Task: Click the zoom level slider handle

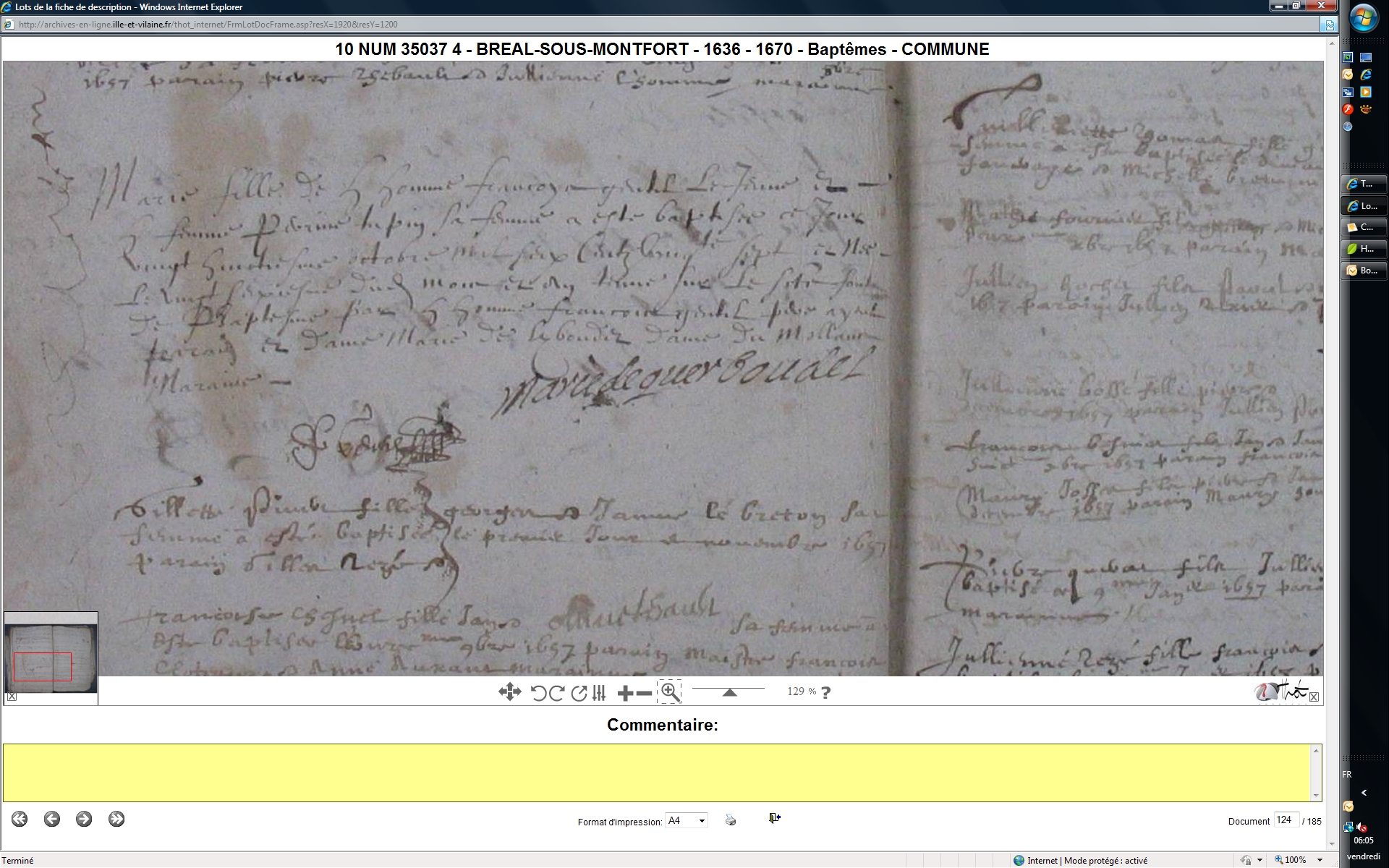Action: 729,692
